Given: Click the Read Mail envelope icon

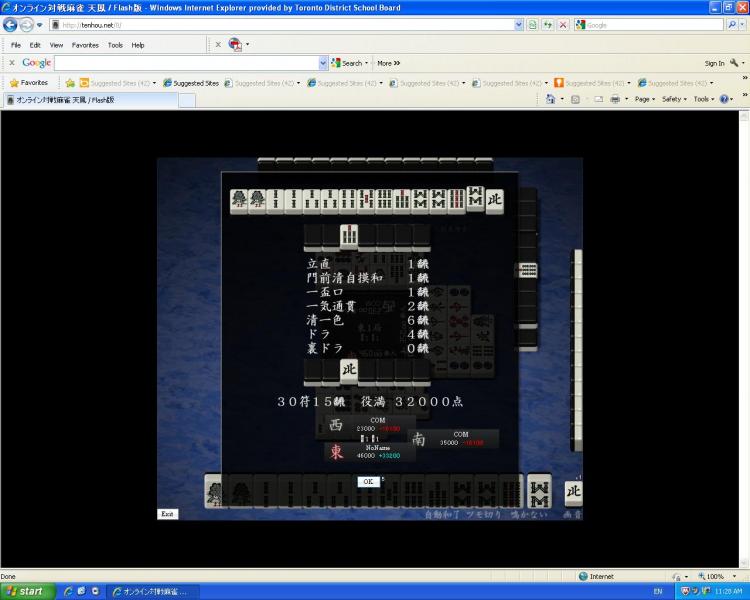Looking at the screenshot, I should pyautogui.click(x=598, y=99).
